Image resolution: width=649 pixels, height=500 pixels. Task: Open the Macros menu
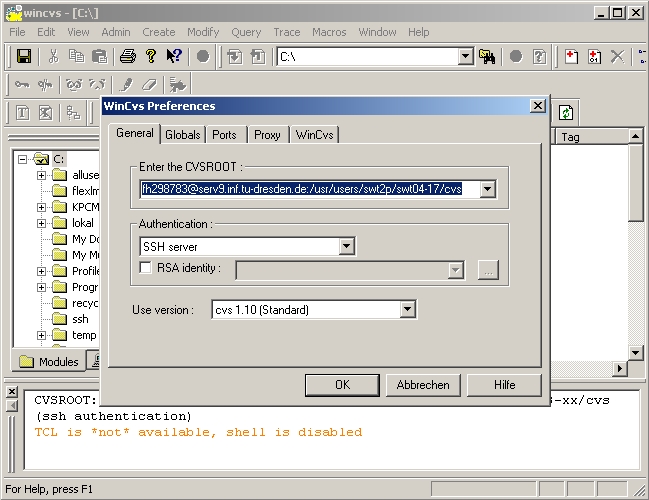pos(329,32)
